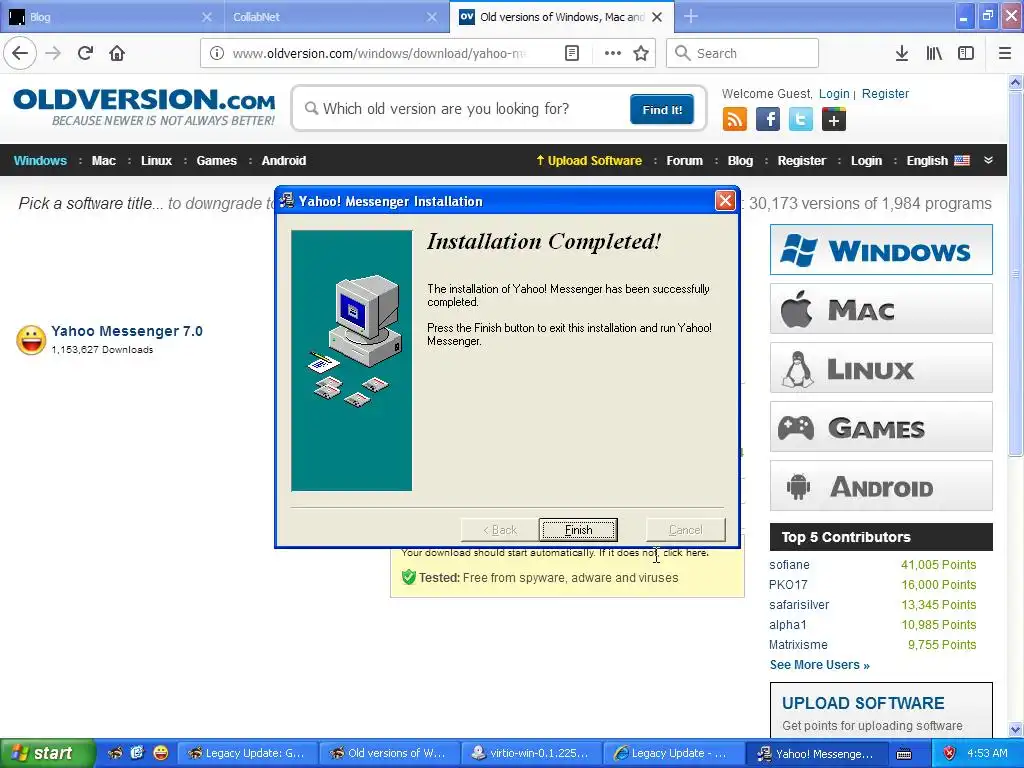Image resolution: width=1024 pixels, height=768 pixels.
Task: Select Mac in the site navigation bar
Action: 103,161
